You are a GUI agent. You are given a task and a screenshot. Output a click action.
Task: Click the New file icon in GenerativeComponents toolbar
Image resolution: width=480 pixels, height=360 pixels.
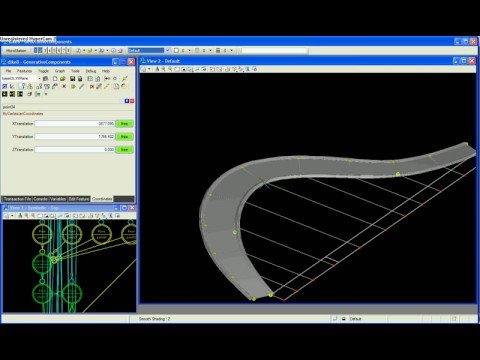pos(55,78)
